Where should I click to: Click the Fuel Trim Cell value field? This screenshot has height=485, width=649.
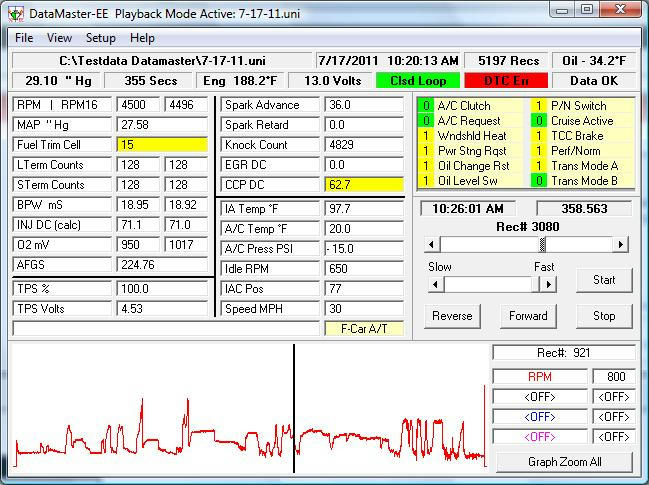(161, 144)
